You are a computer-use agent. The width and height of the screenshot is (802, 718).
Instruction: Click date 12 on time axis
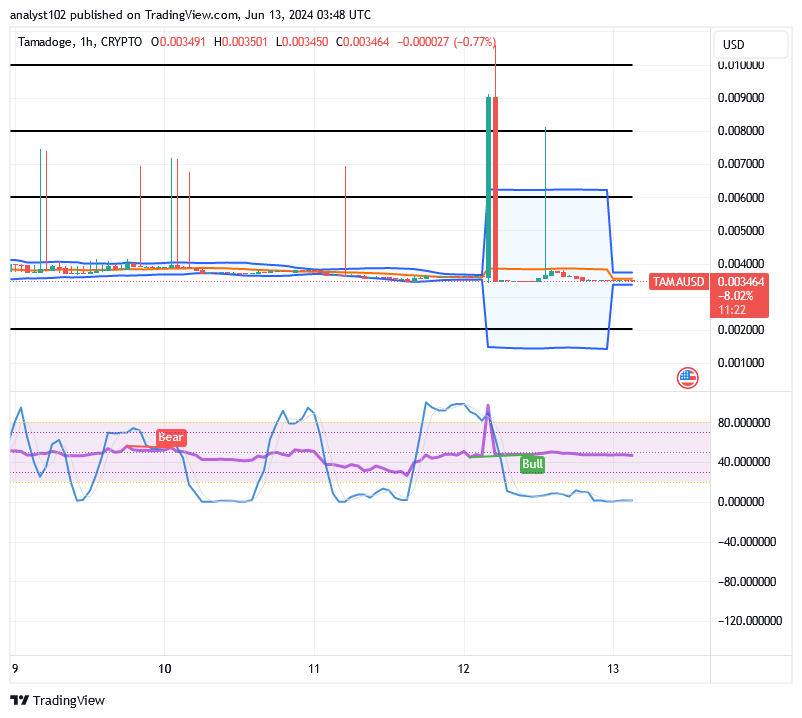[463, 669]
